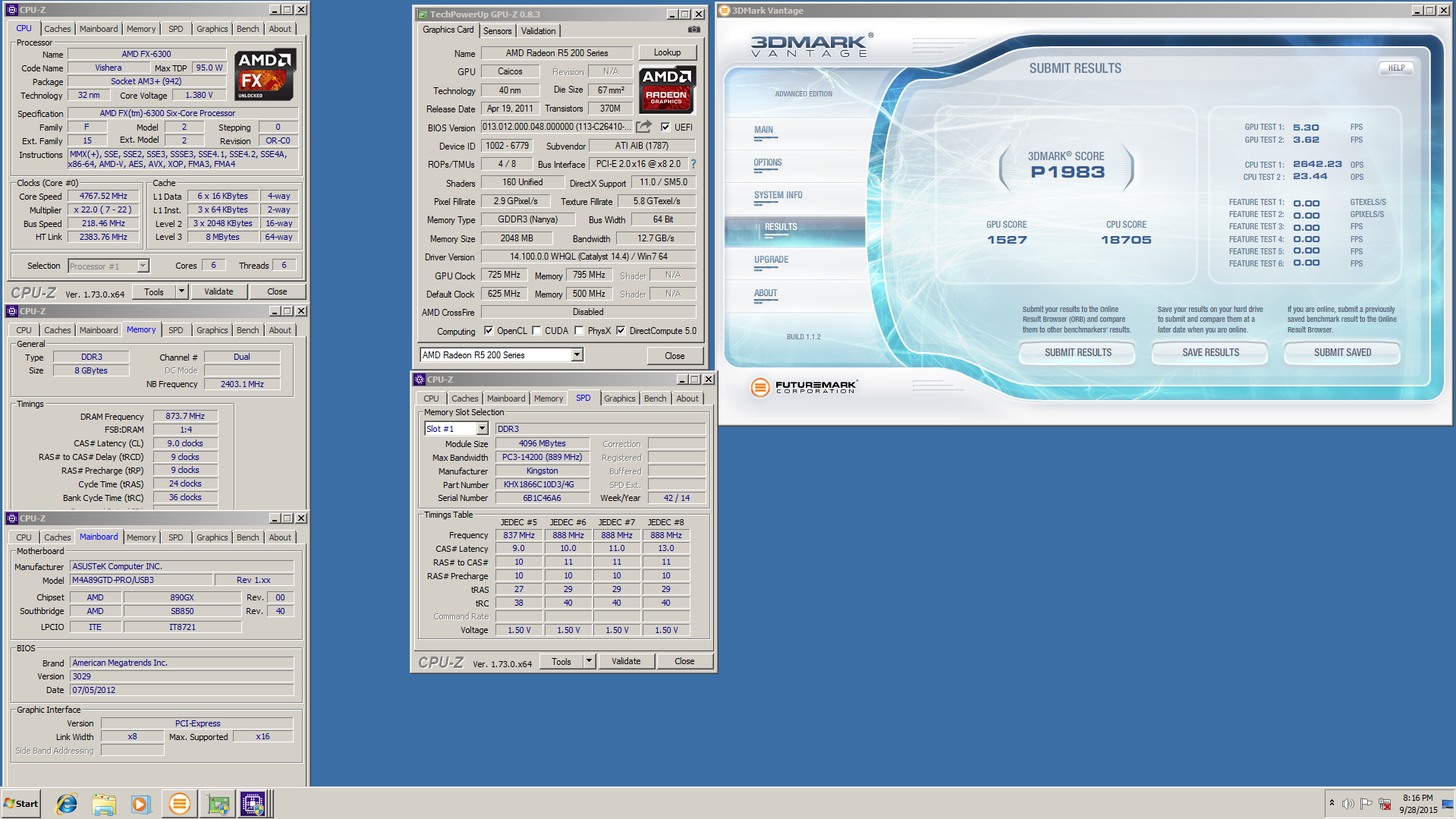
Task: Open the volume speaker tray icon
Action: [x=1348, y=804]
